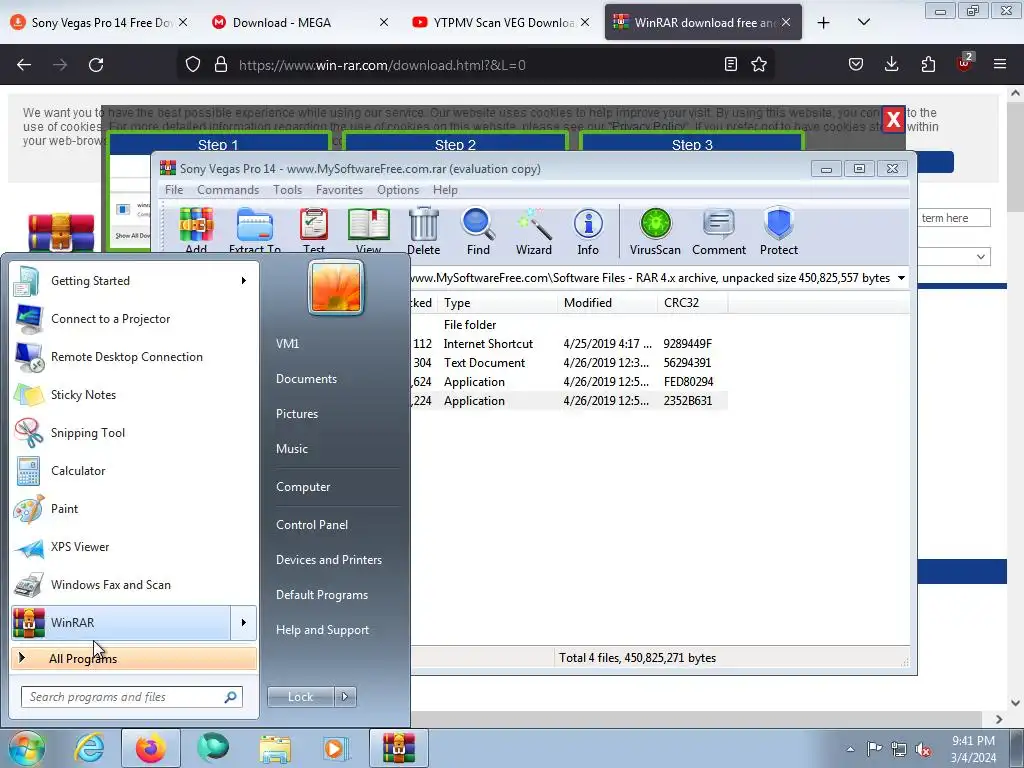The height and width of the screenshot is (768, 1024).
Task: Expand Getting Started submenu arrow
Action: coord(244,281)
